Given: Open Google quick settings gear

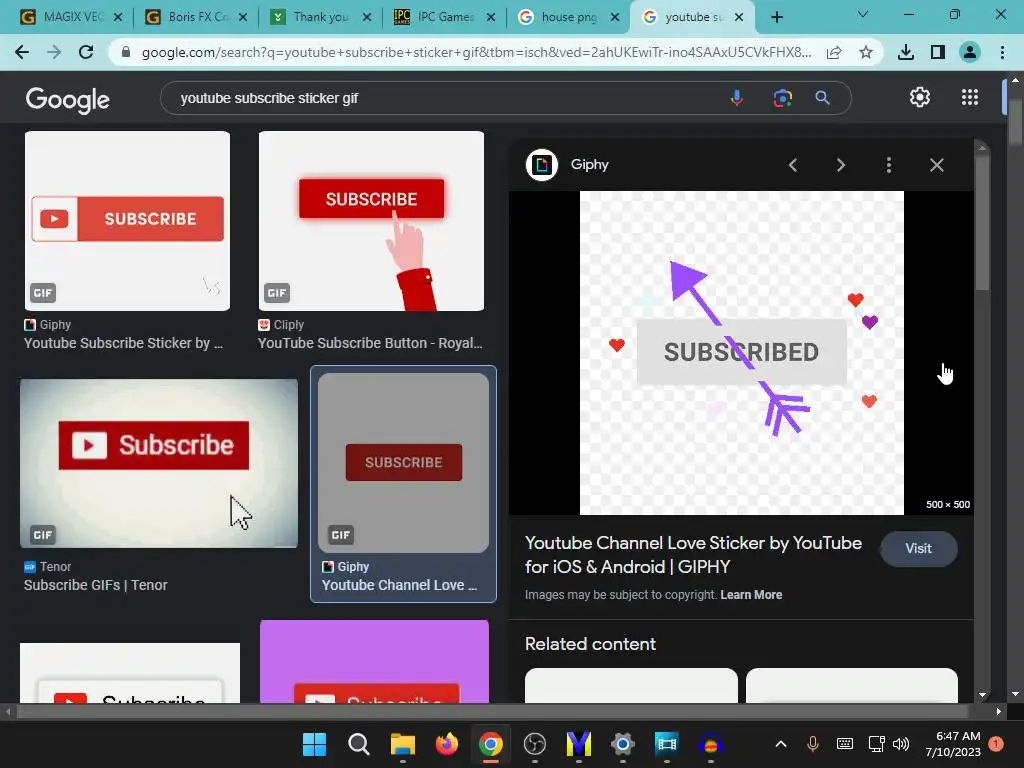Looking at the screenshot, I should 920,97.
